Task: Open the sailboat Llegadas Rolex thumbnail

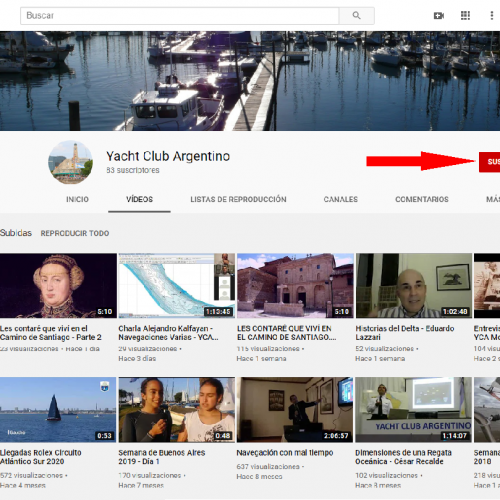Action: pos(58,410)
